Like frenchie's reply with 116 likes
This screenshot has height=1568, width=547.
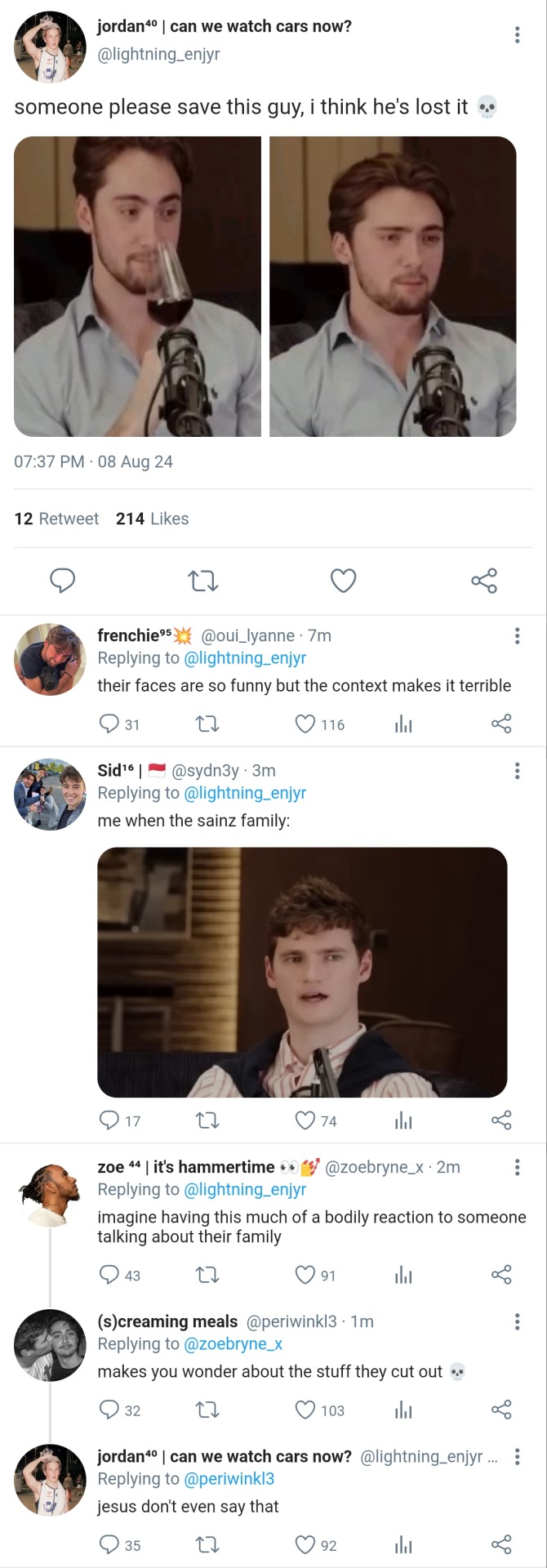pos(305,724)
